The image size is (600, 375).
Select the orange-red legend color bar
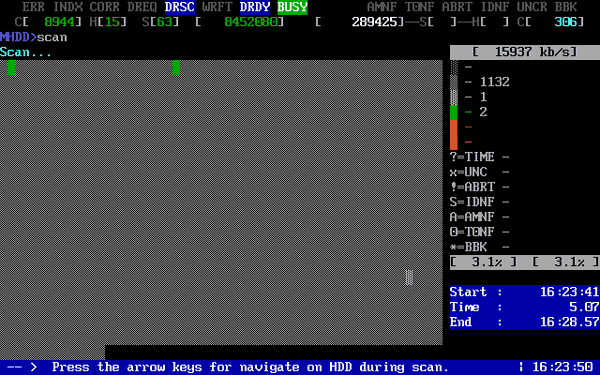coord(453,135)
